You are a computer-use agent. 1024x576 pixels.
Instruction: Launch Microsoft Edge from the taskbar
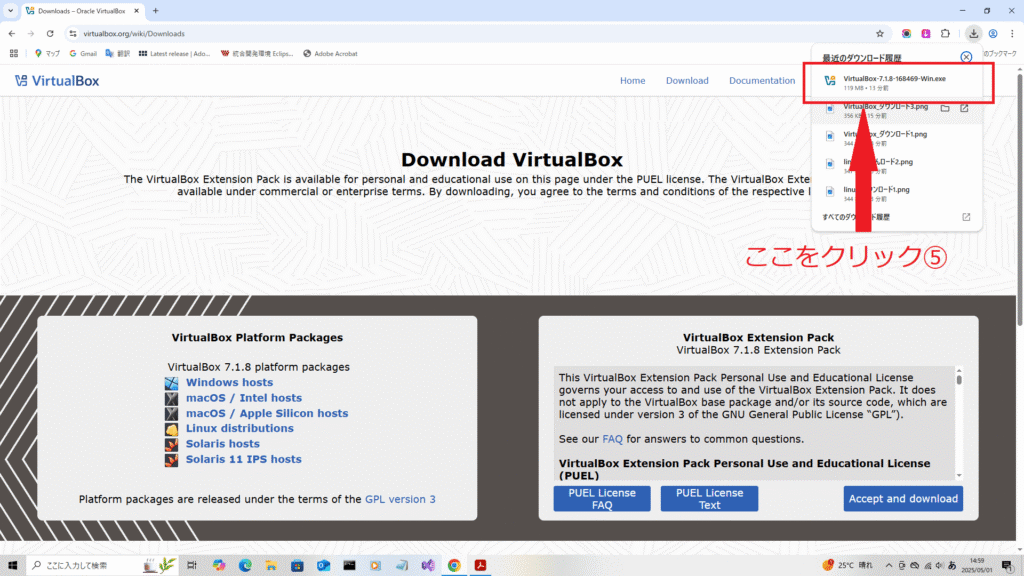coord(245,565)
